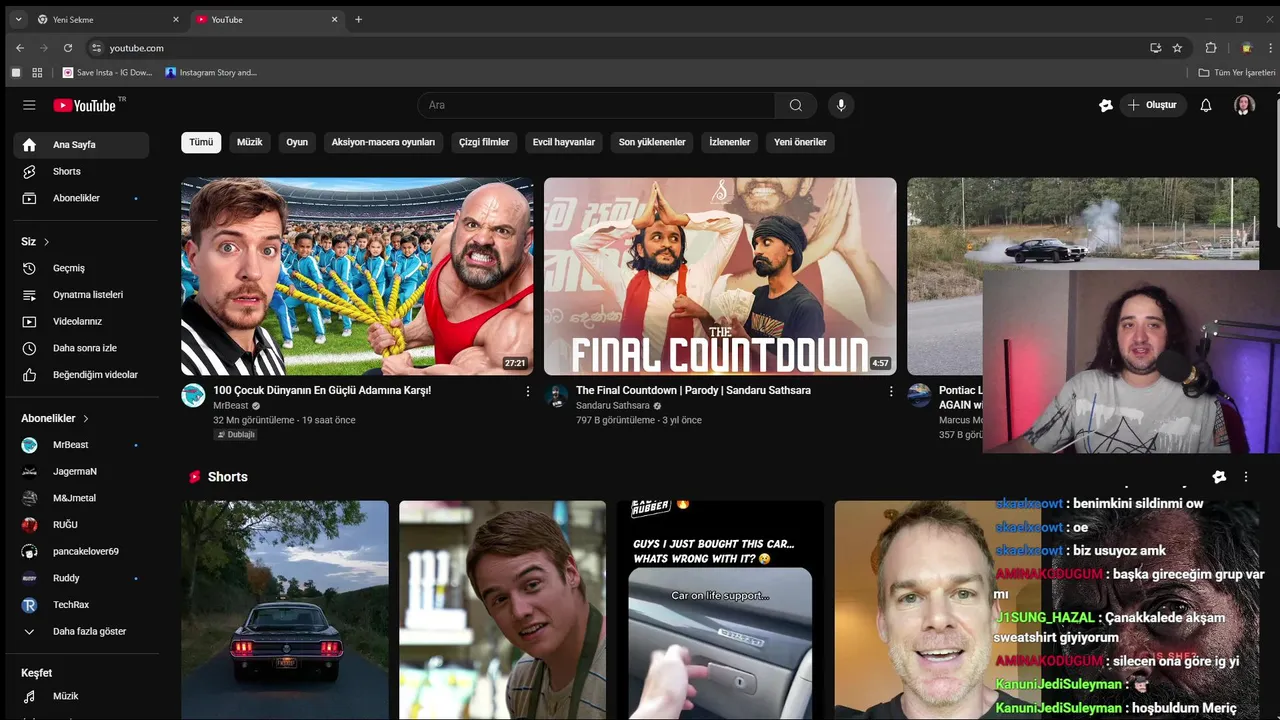The image size is (1280, 720).
Task: Select the Yeni öneriler chip
Action: (800, 142)
